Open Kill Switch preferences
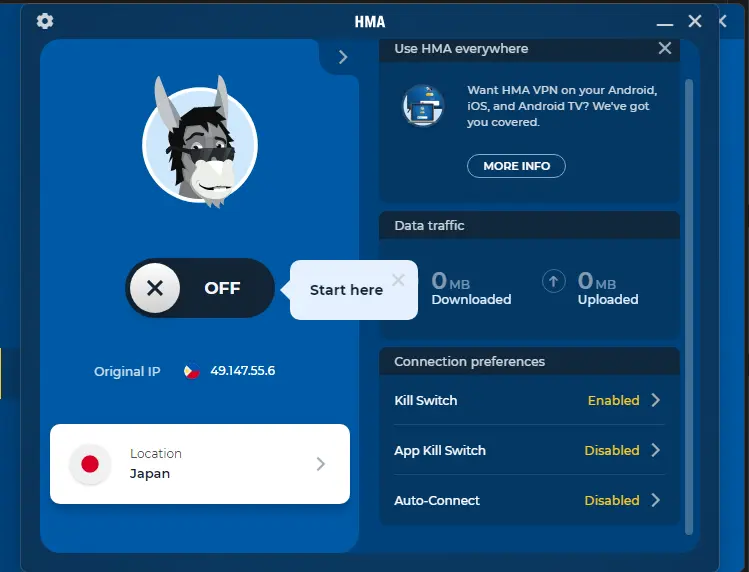The image size is (749, 572). pyautogui.click(x=529, y=400)
